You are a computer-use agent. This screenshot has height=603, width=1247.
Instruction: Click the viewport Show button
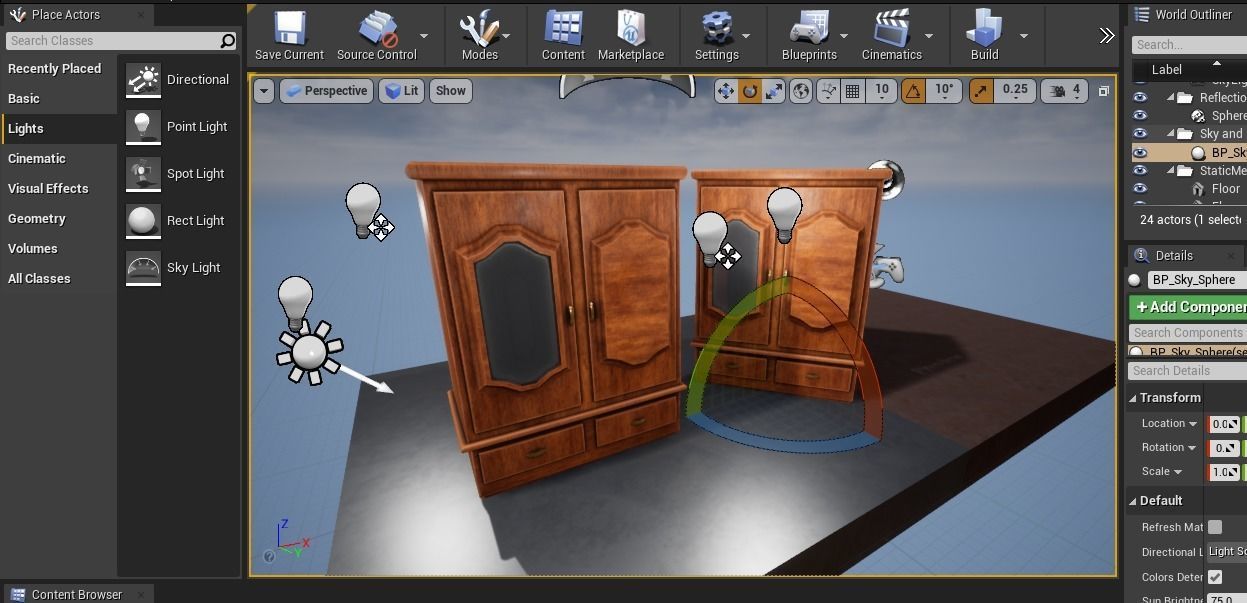[x=451, y=91]
